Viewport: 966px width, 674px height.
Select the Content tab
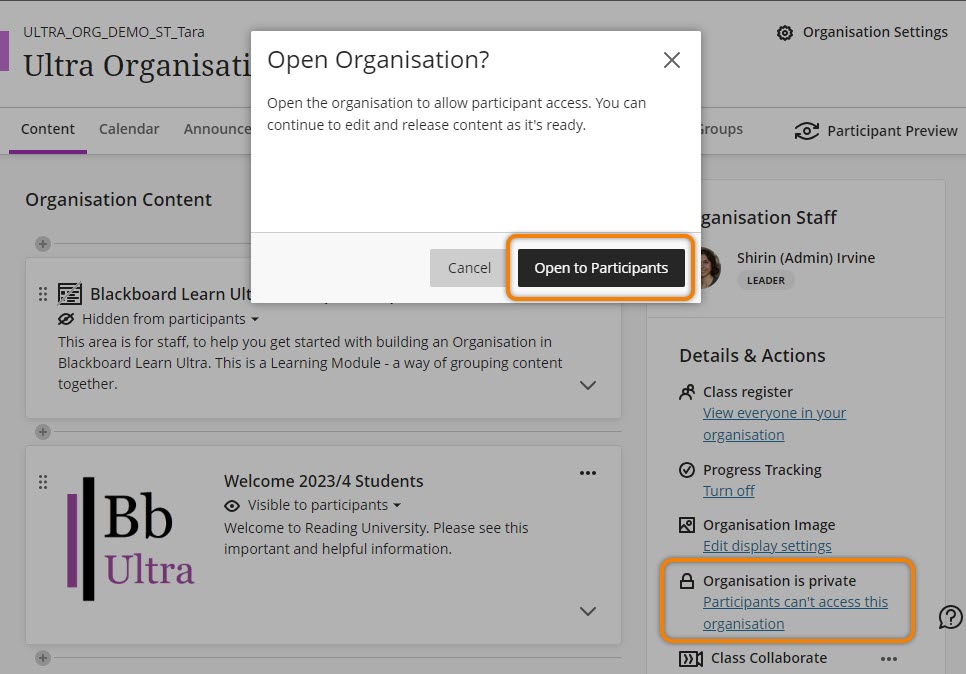point(48,129)
